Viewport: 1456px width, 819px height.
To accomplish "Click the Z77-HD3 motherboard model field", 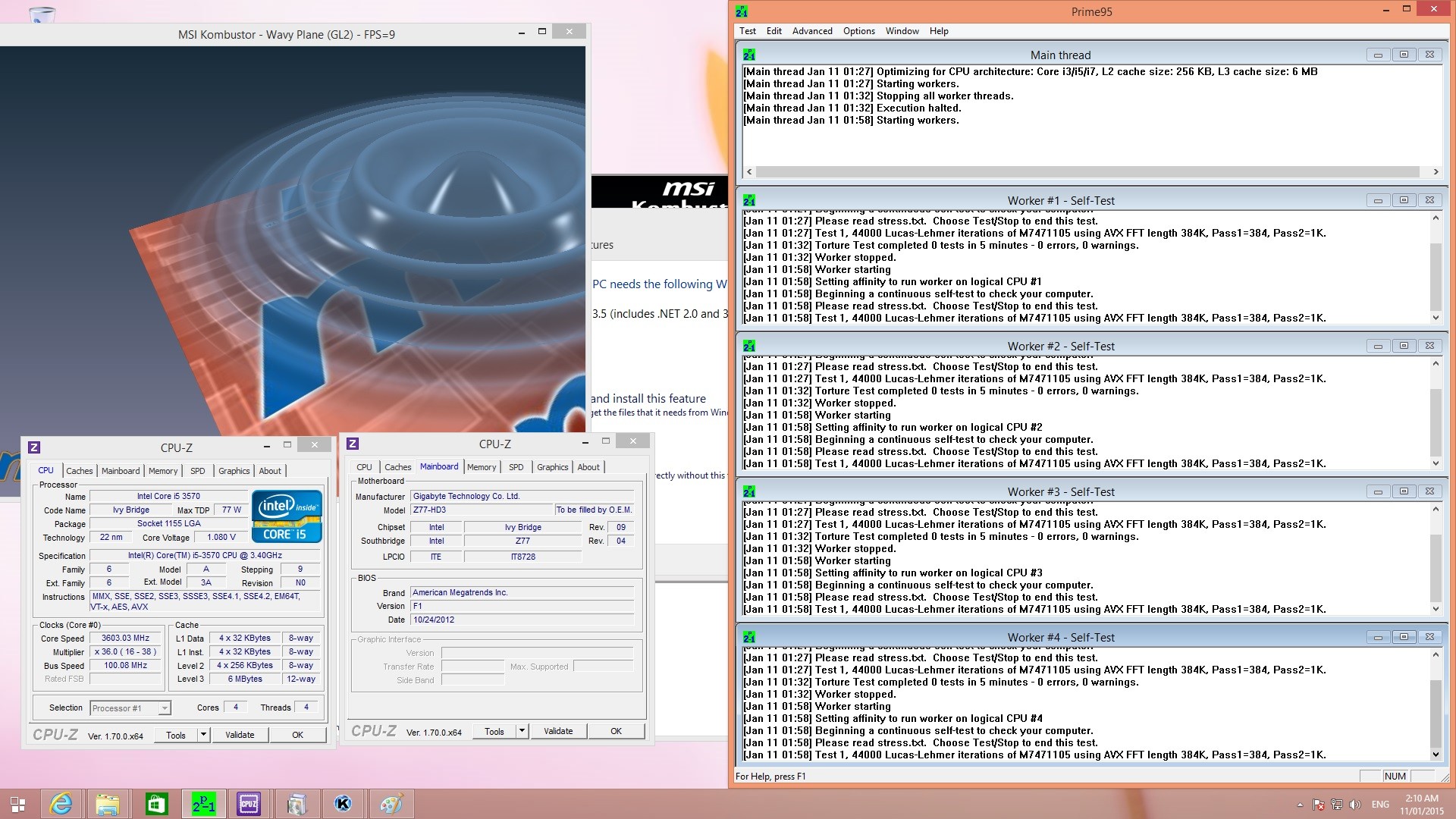I will click(482, 510).
